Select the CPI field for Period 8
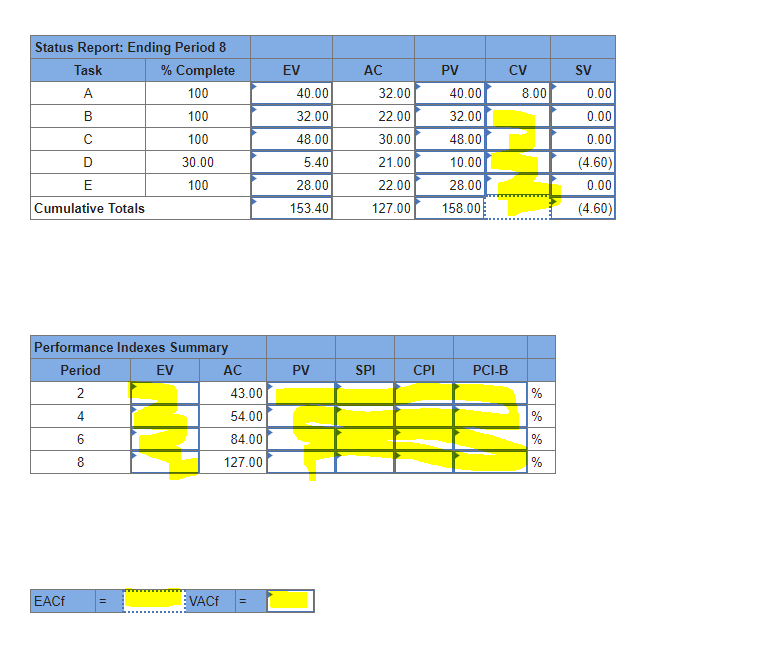The image size is (776, 666). coord(424,462)
